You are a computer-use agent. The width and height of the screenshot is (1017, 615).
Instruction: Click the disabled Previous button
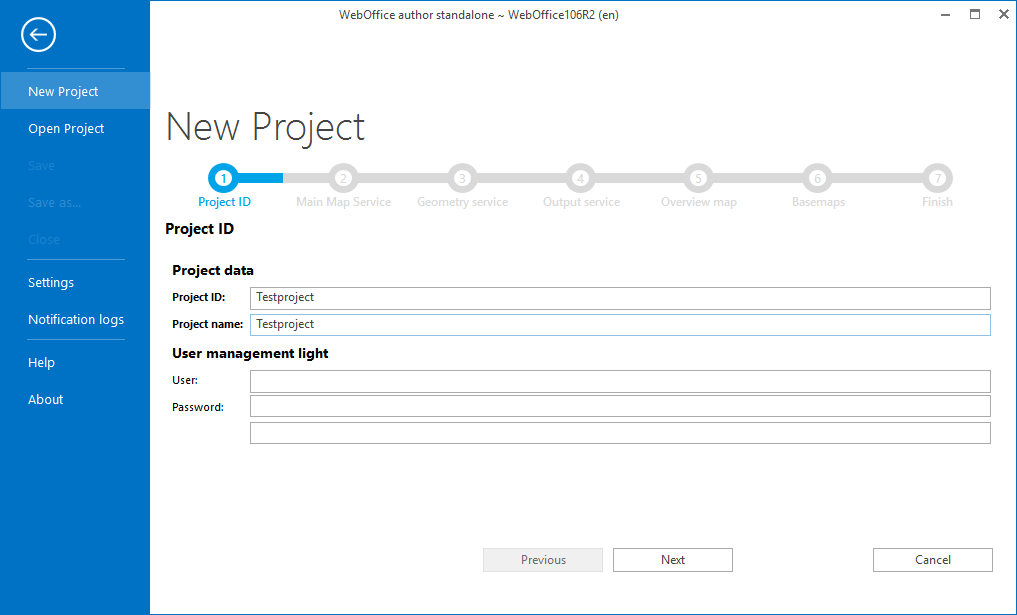point(542,559)
